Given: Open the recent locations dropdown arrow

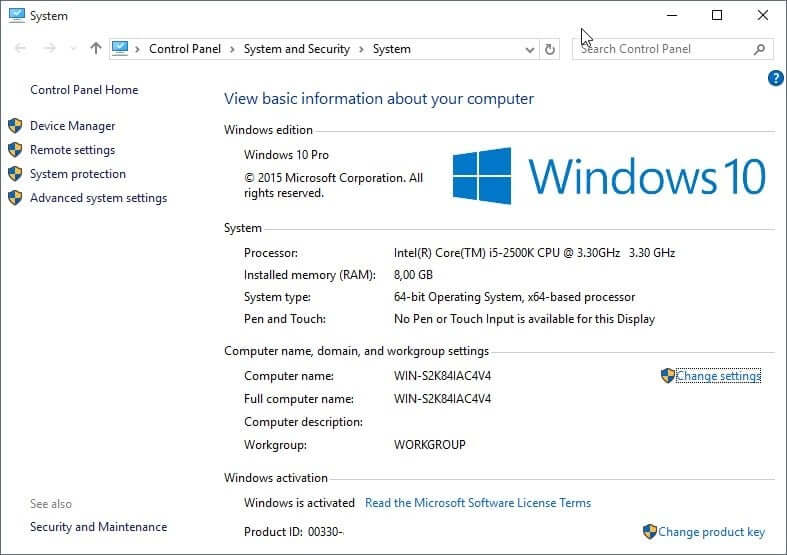Looking at the screenshot, I should 74,49.
